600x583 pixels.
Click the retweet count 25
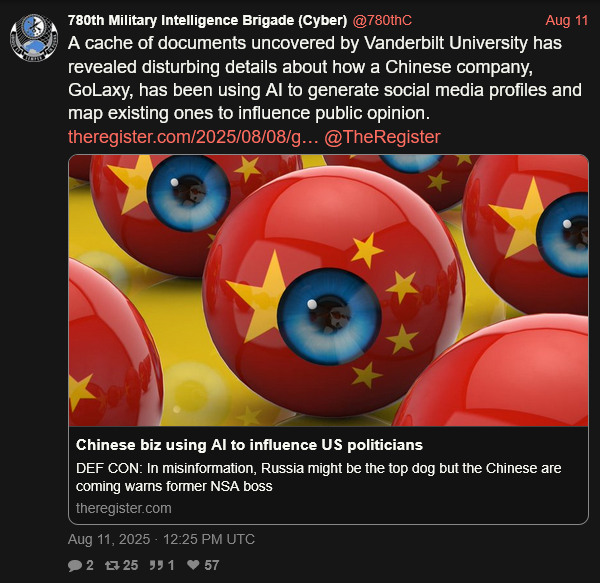[130, 565]
